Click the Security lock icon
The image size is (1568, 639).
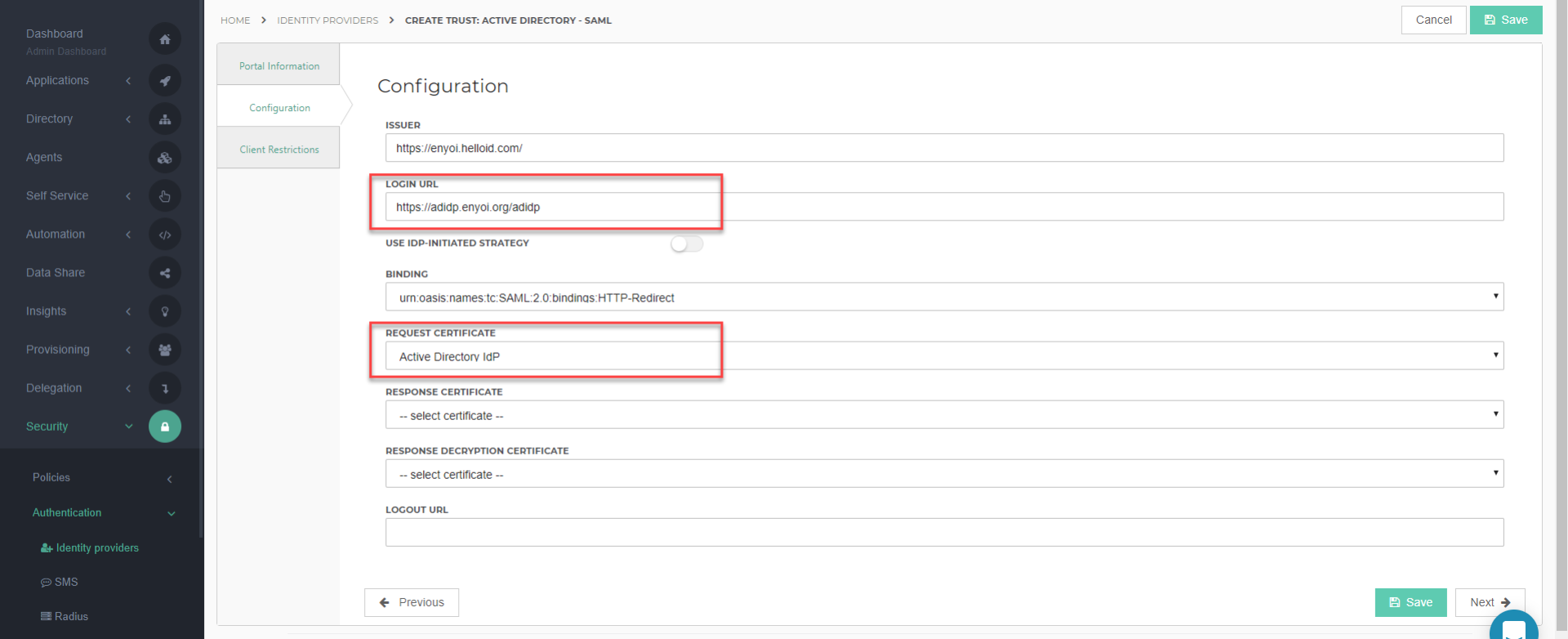click(165, 427)
